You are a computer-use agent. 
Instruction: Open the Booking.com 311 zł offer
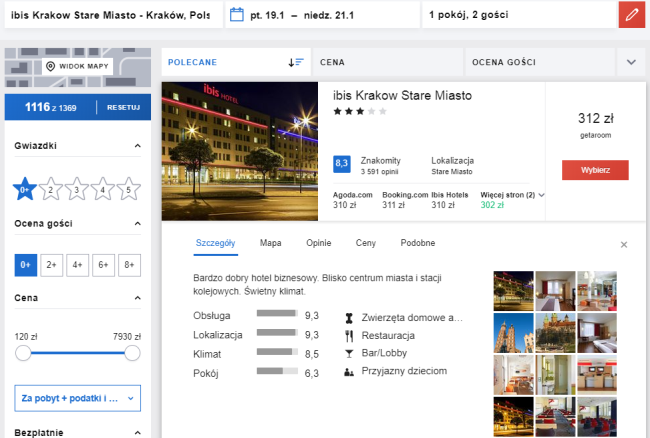(x=405, y=200)
